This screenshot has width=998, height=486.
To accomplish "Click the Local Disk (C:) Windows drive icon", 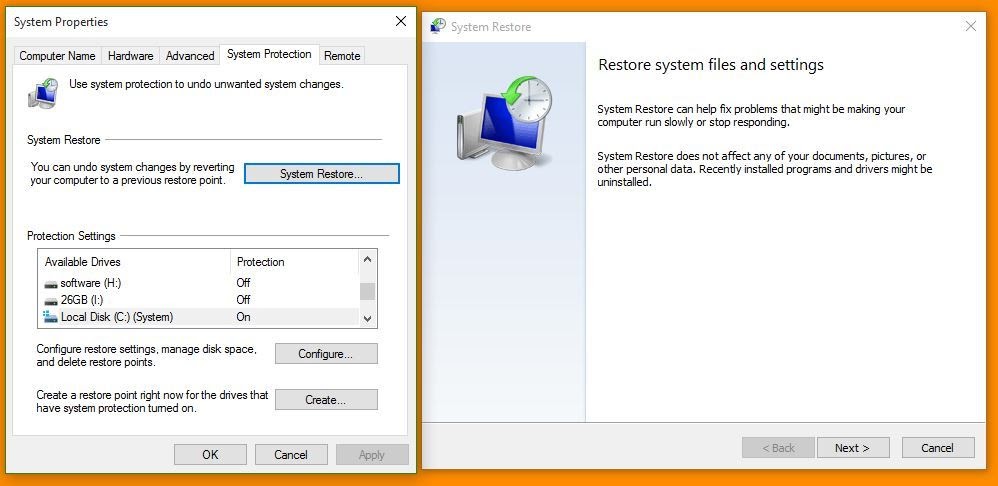I will pos(51,317).
